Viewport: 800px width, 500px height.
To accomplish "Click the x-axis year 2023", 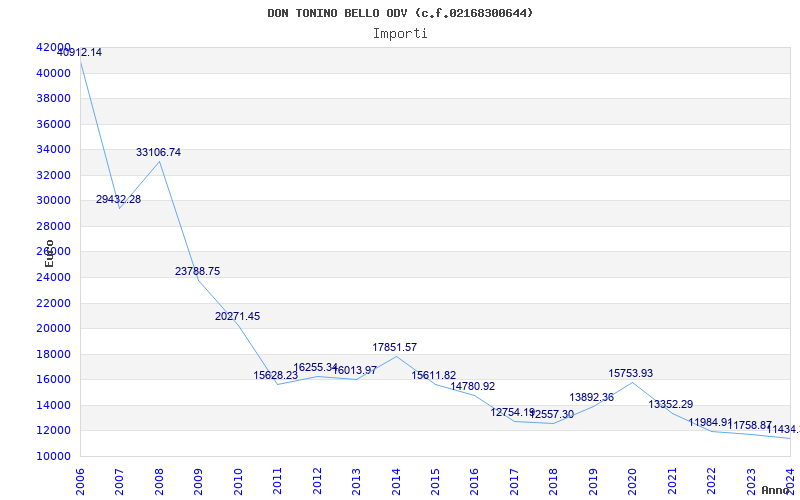I will click(751, 482).
